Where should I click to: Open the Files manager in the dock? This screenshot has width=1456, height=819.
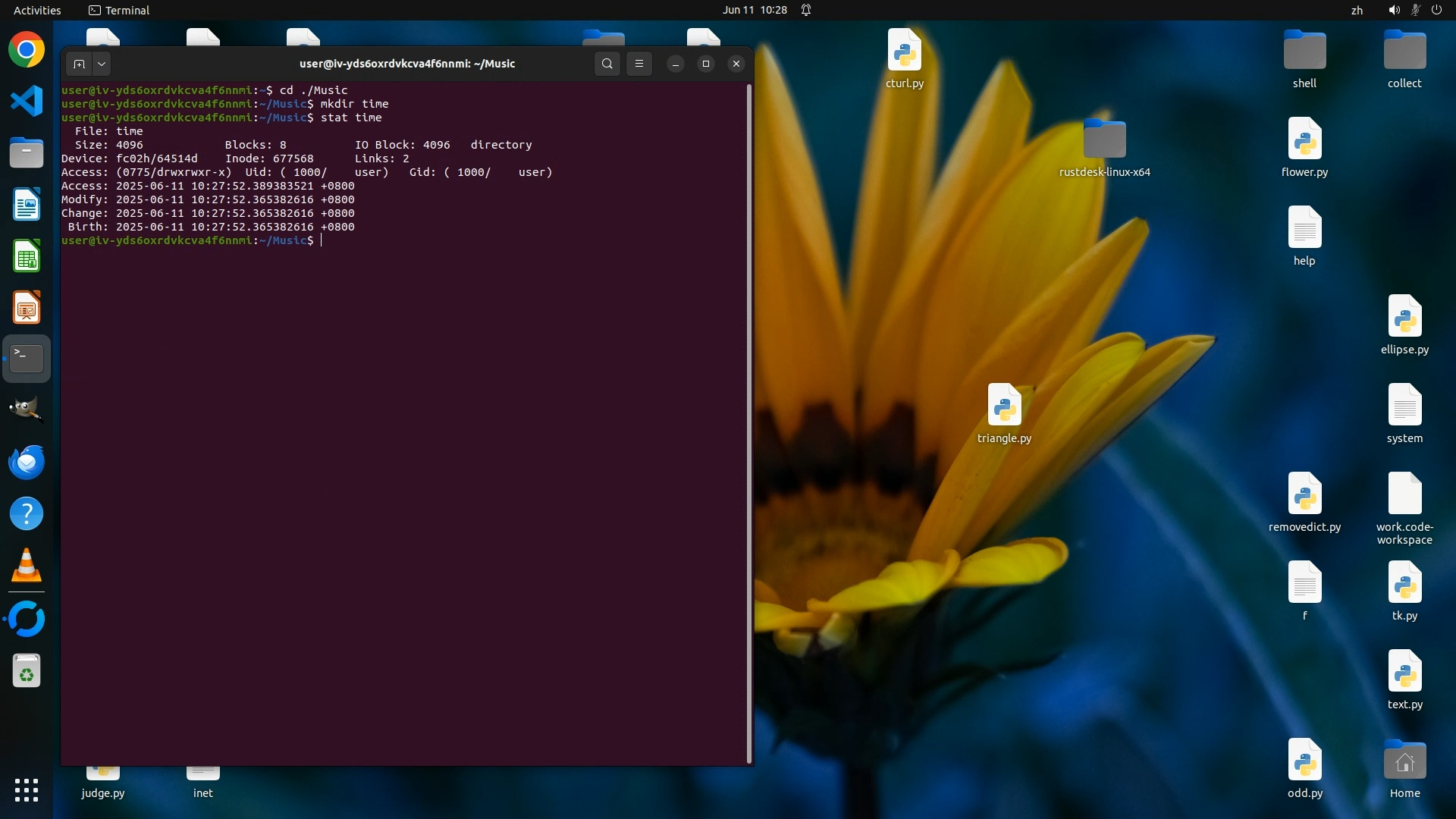[x=27, y=153]
